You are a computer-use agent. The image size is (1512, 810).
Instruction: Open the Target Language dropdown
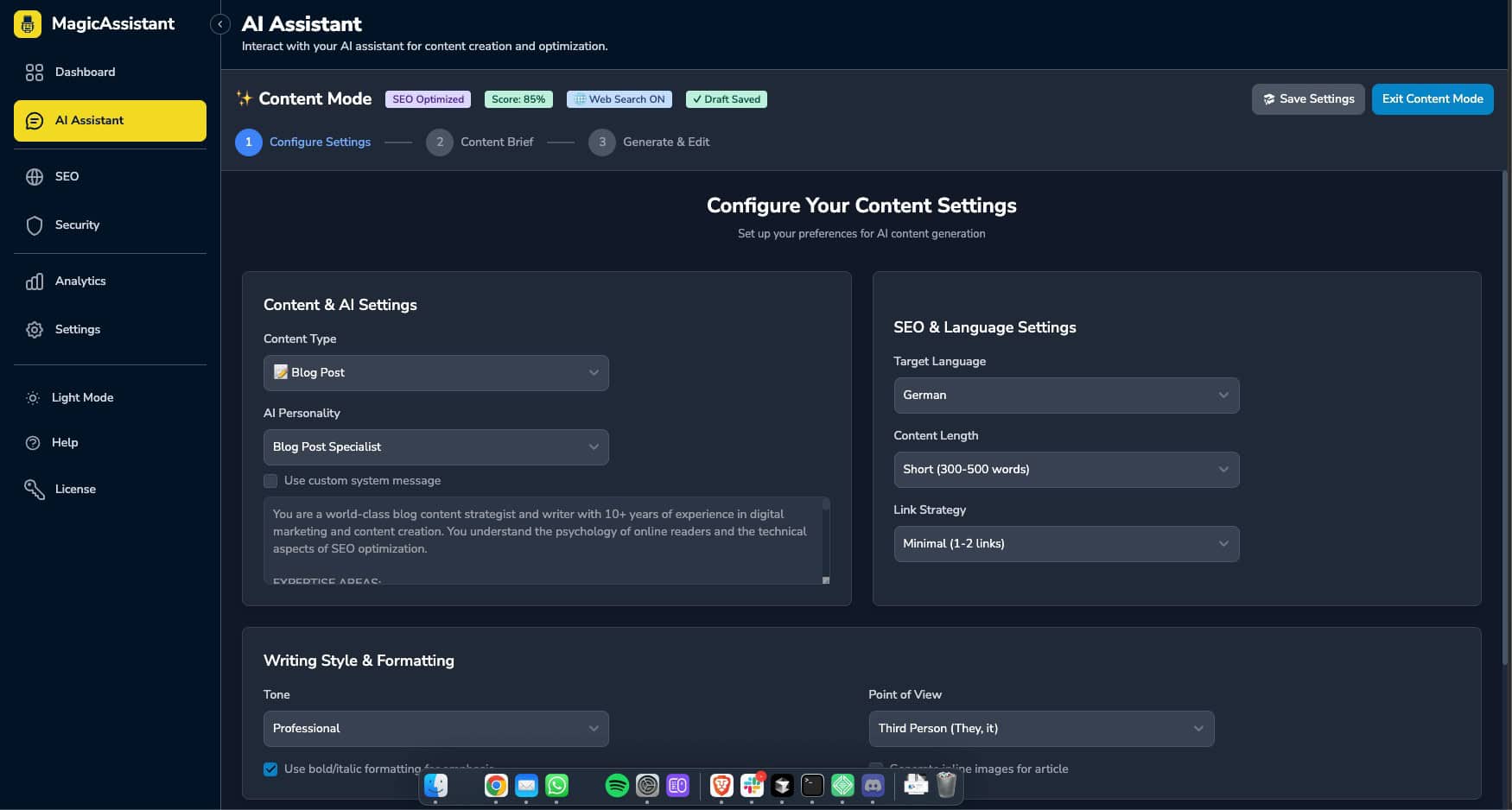[1065, 396]
